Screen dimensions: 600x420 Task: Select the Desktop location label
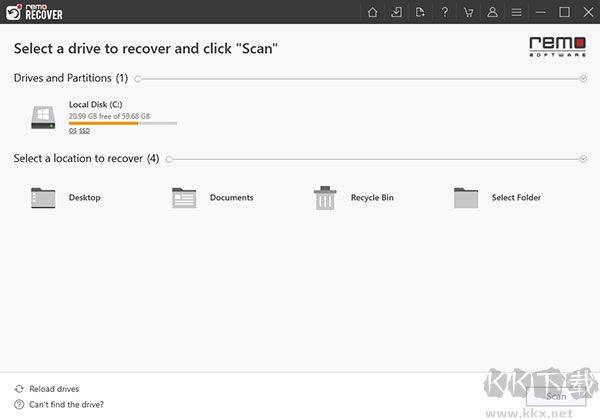point(85,197)
